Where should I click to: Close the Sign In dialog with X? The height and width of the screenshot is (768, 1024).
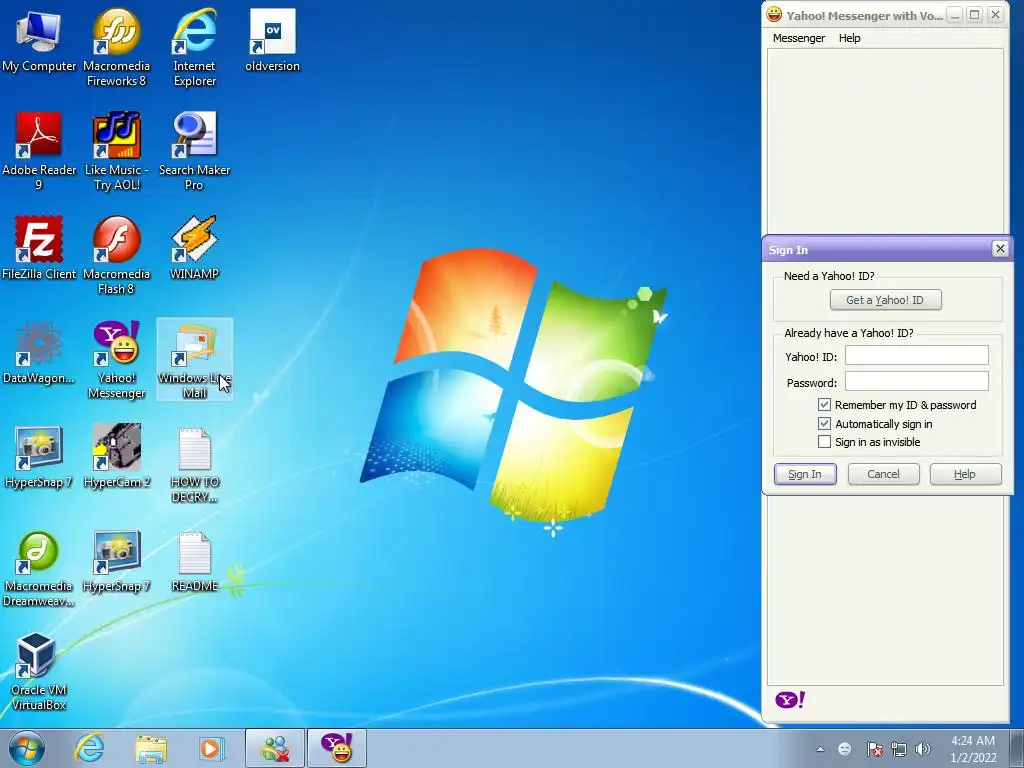tap(999, 249)
